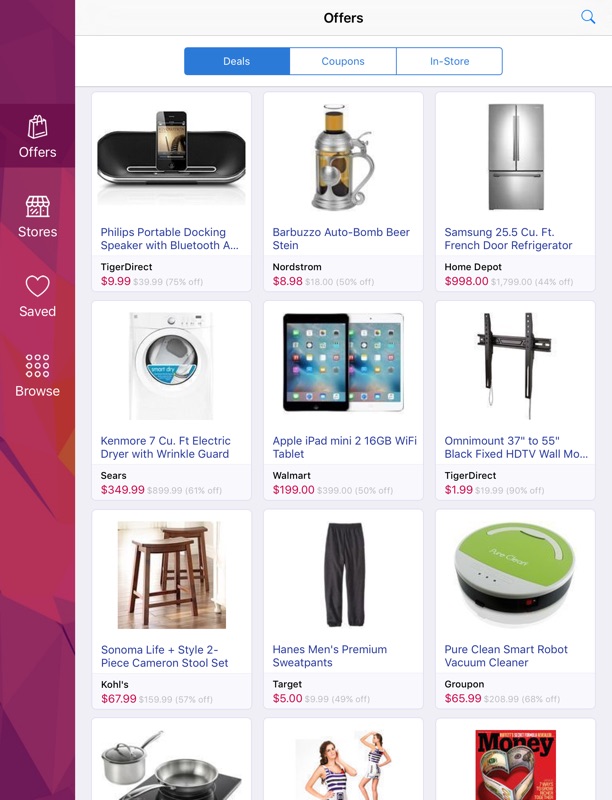Click the Kenmore Electric Dryer image
The image size is (612, 800).
coord(171,366)
